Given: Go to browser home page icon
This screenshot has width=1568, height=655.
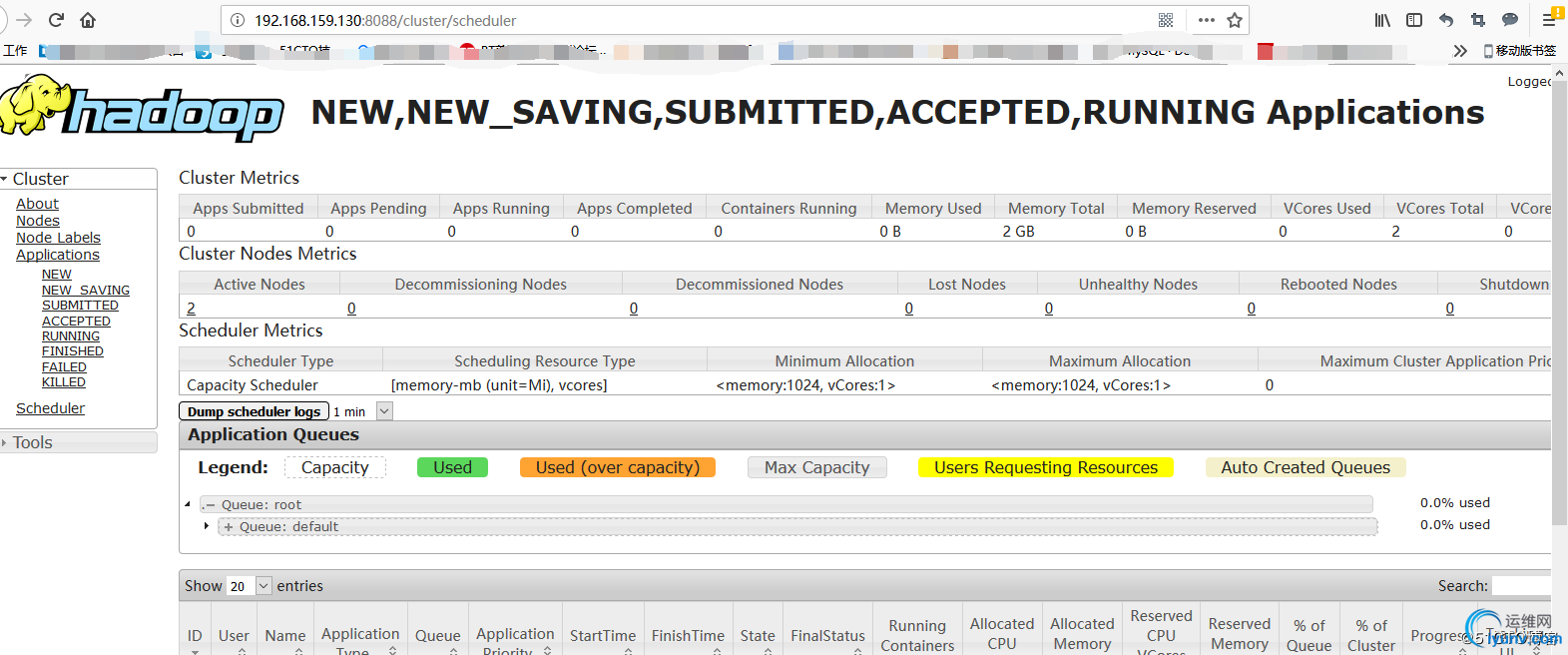Looking at the screenshot, I should 88,20.
